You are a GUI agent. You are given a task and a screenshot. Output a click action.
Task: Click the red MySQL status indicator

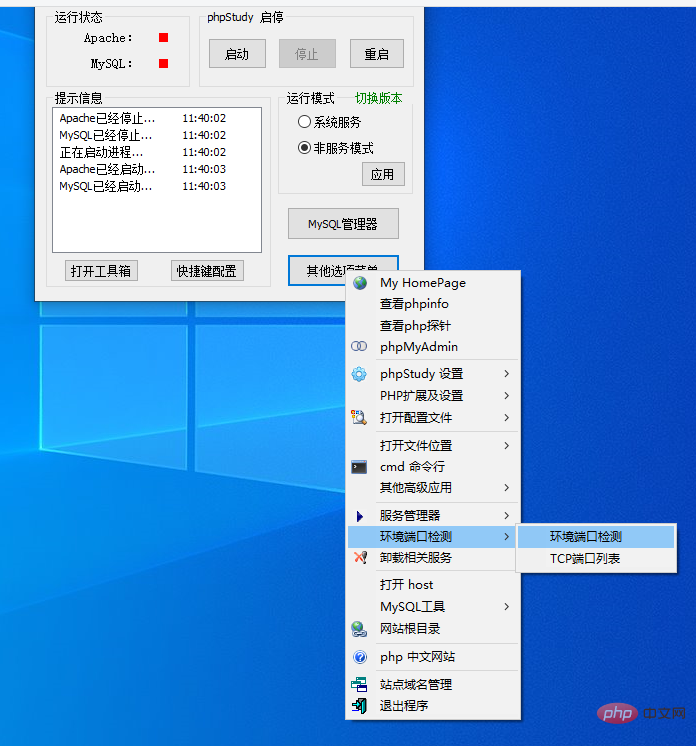tap(163, 63)
